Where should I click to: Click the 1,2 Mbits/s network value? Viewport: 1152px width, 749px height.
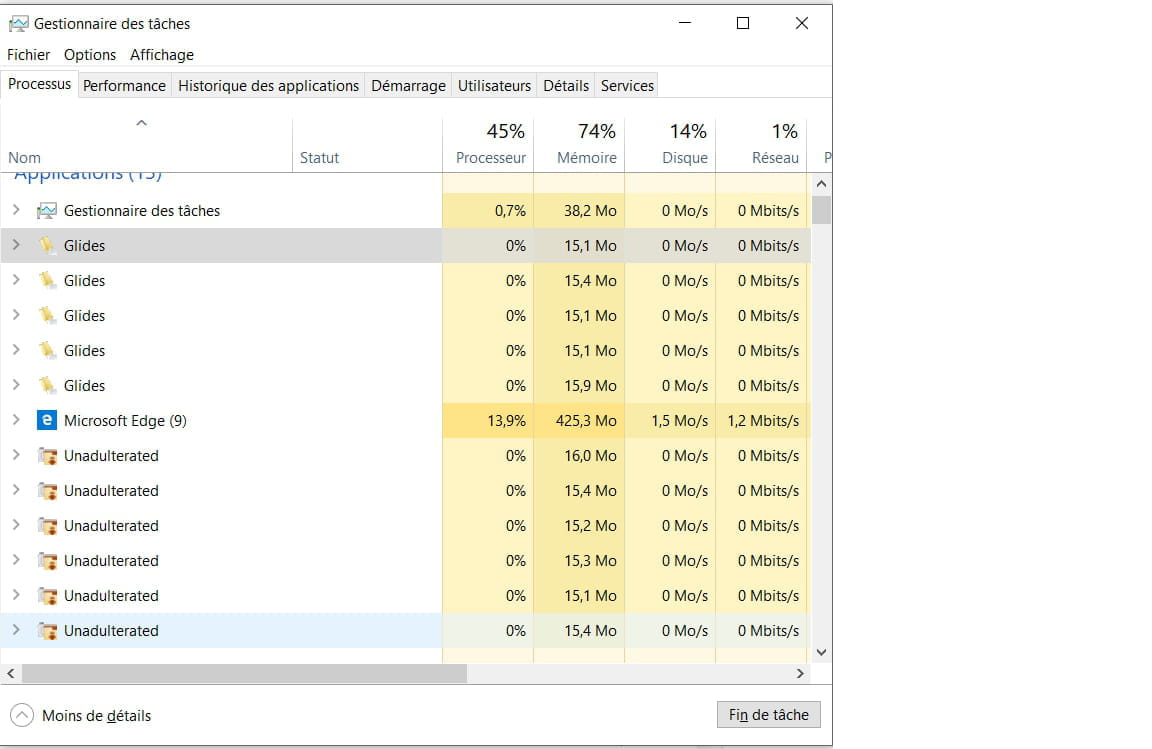(x=763, y=420)
